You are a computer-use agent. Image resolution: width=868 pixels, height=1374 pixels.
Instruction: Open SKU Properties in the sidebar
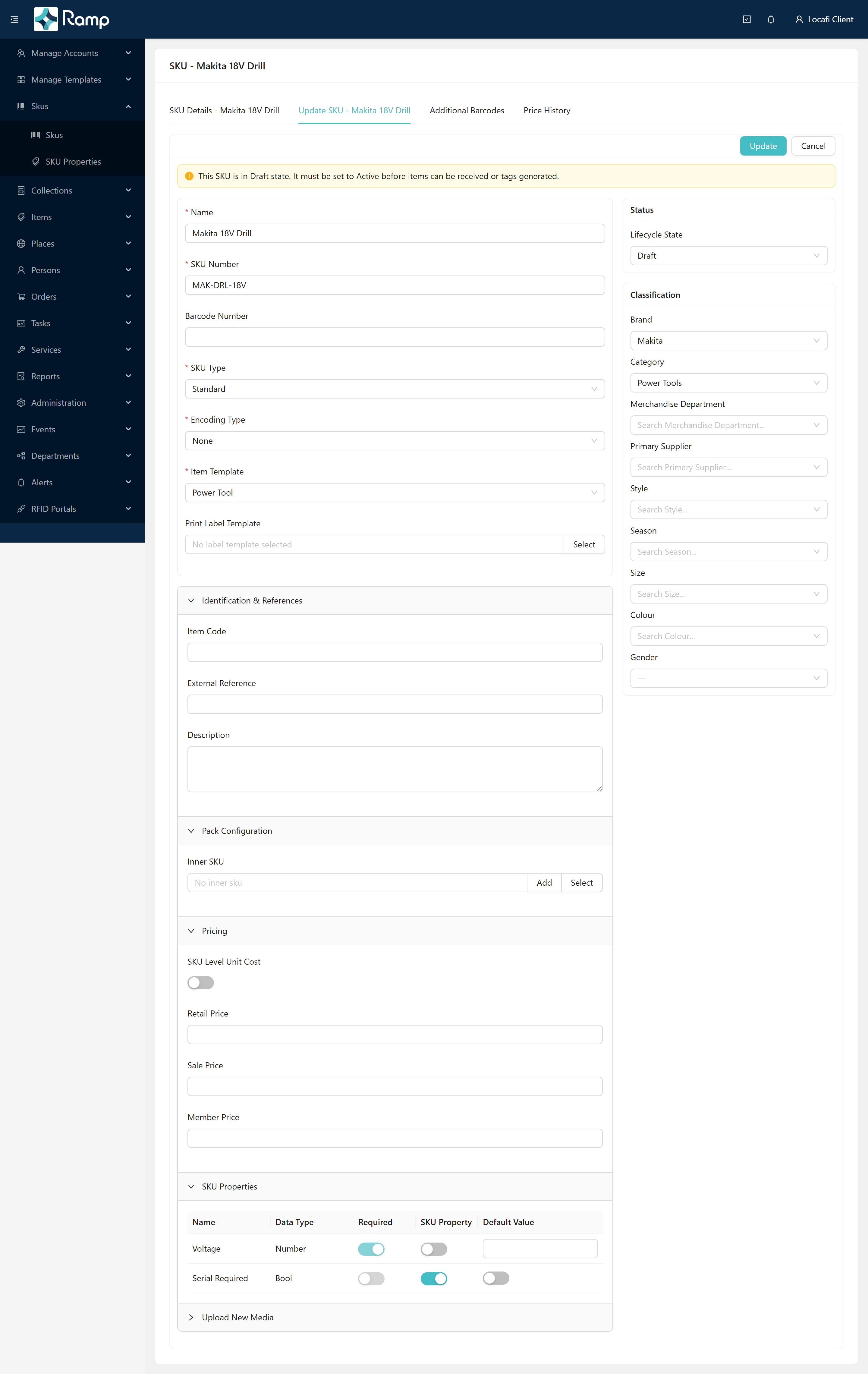(72, 162)
